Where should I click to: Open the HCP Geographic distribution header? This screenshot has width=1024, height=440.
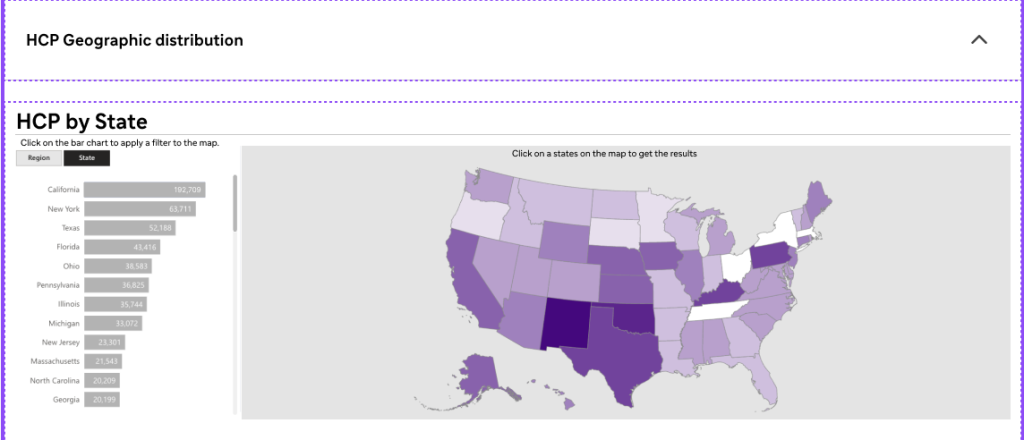134,41
